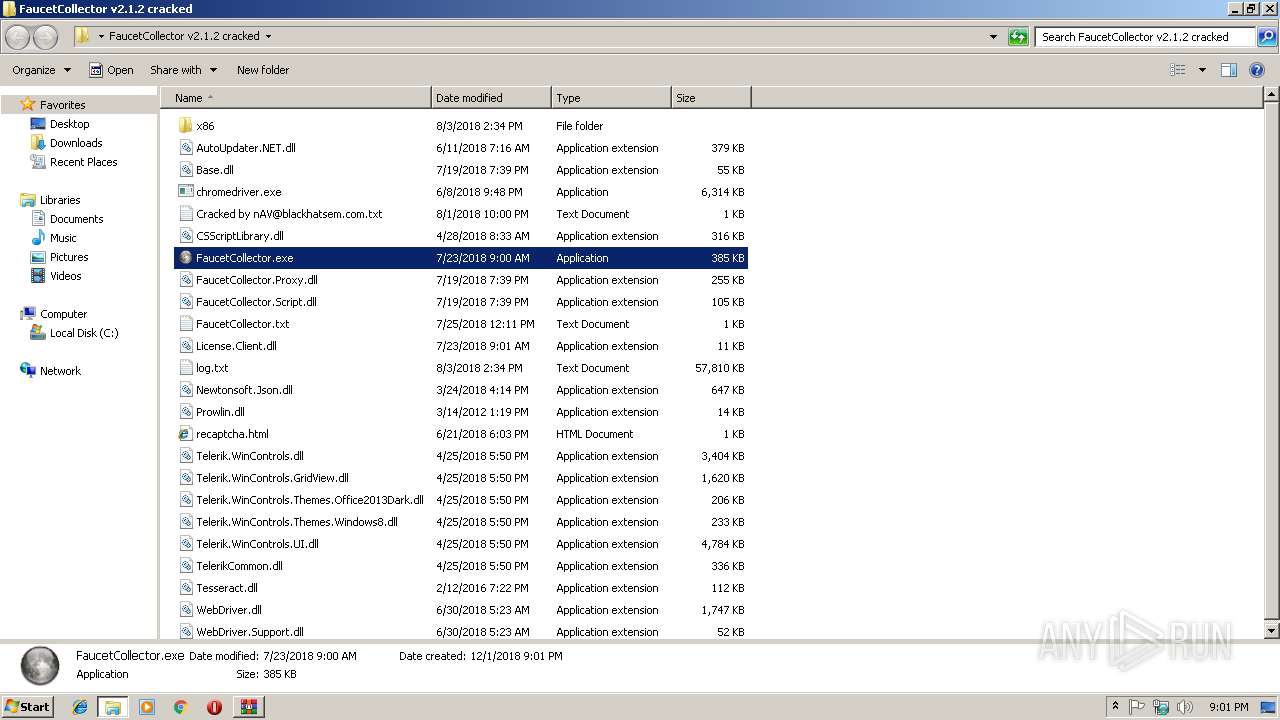Select Telerik.WinControls.GridView.dll file
Image resolution: width=1280 pixels, height=720 pixels.
462,478
